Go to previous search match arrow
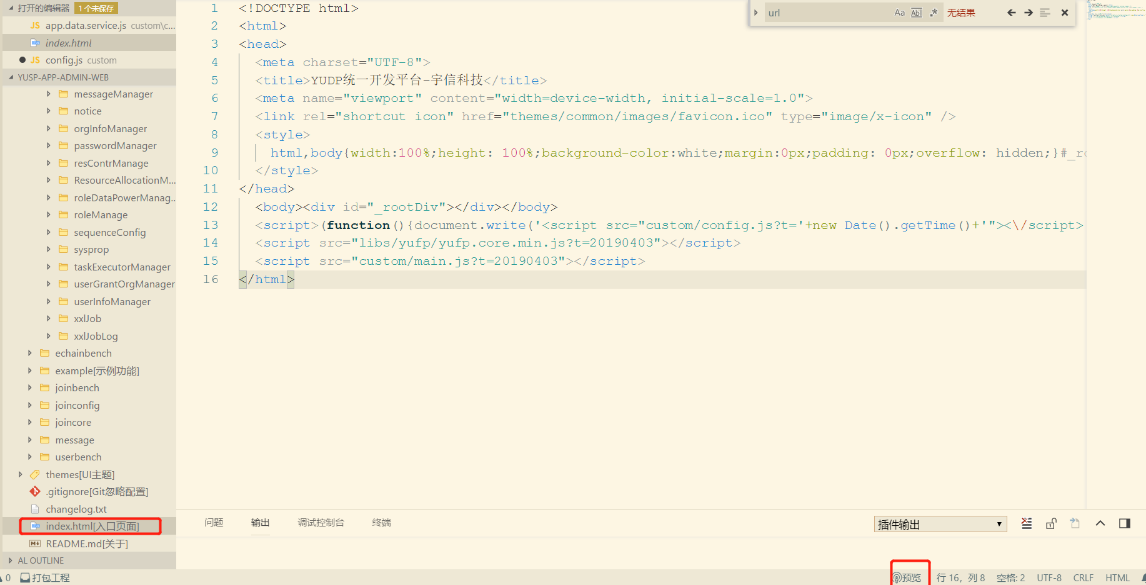This screenshot has width=1146, height=585. point(1011,13)
